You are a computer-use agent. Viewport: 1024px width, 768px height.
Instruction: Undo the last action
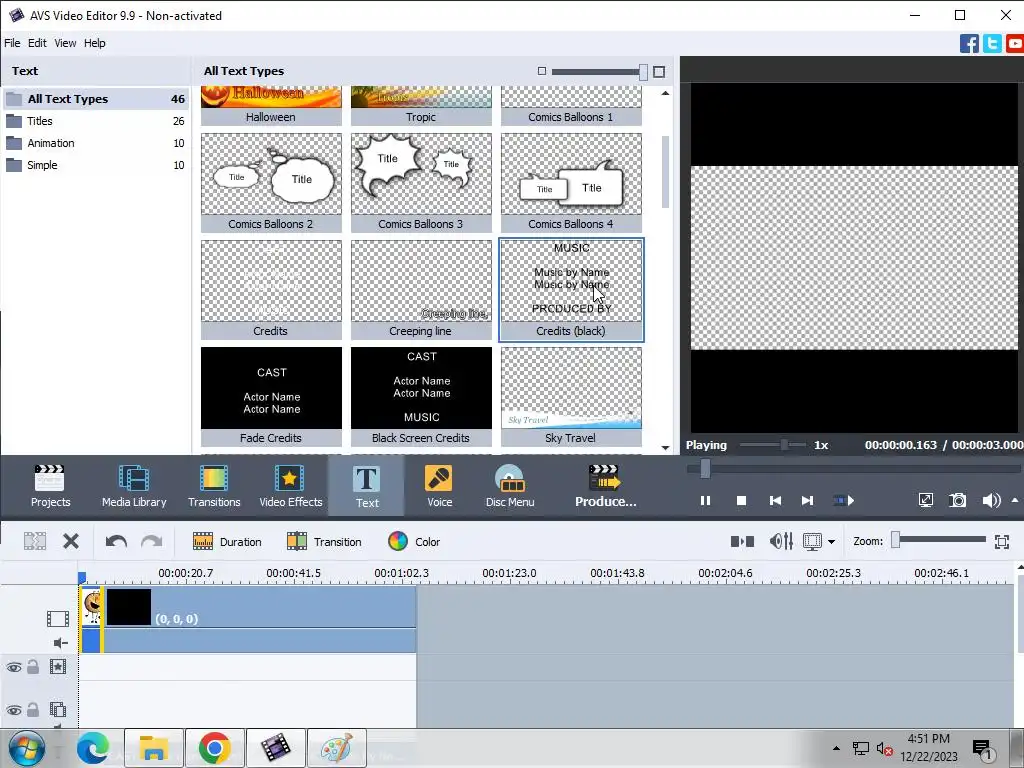(x=116, y=541)
